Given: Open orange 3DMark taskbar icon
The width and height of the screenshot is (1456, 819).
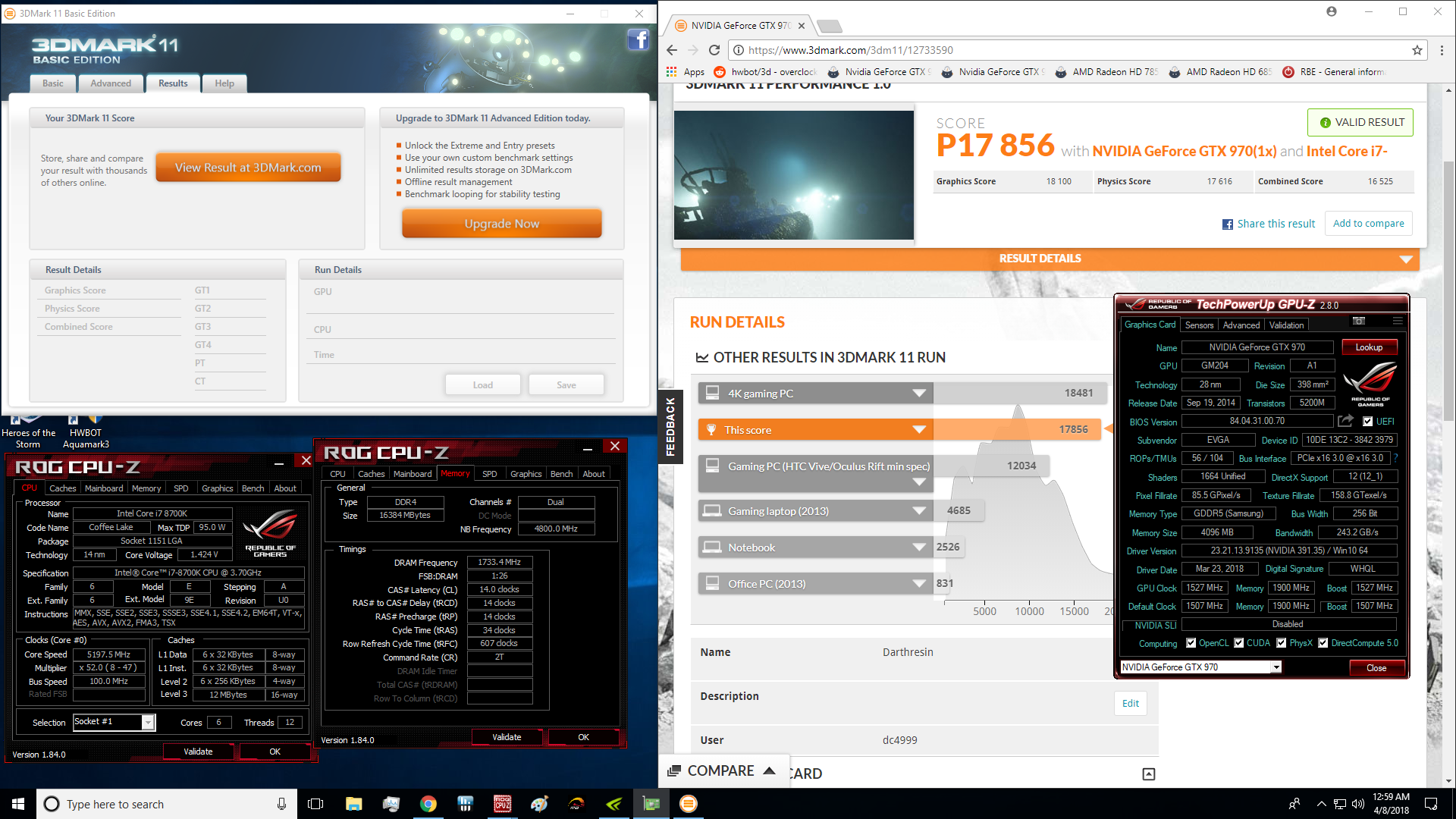Looking at the screenshot, I should (x=689, y=804).
